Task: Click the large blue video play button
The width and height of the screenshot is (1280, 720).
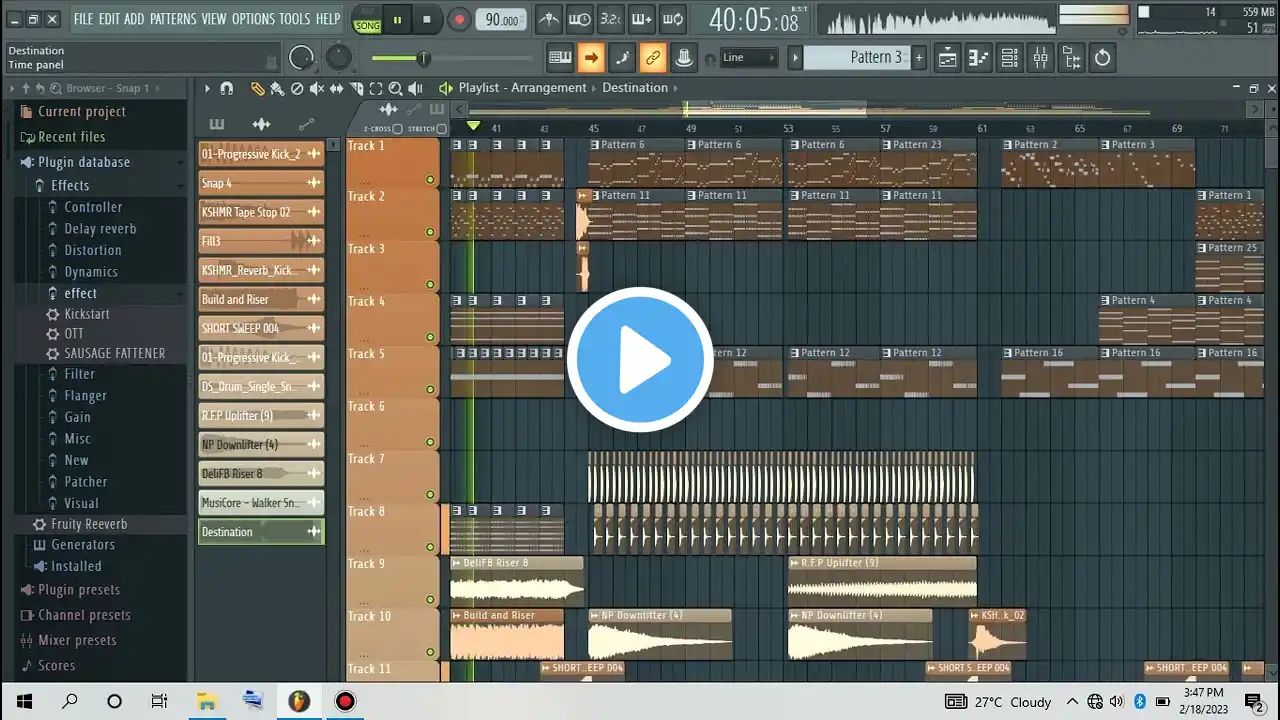Action: point(640,360)
